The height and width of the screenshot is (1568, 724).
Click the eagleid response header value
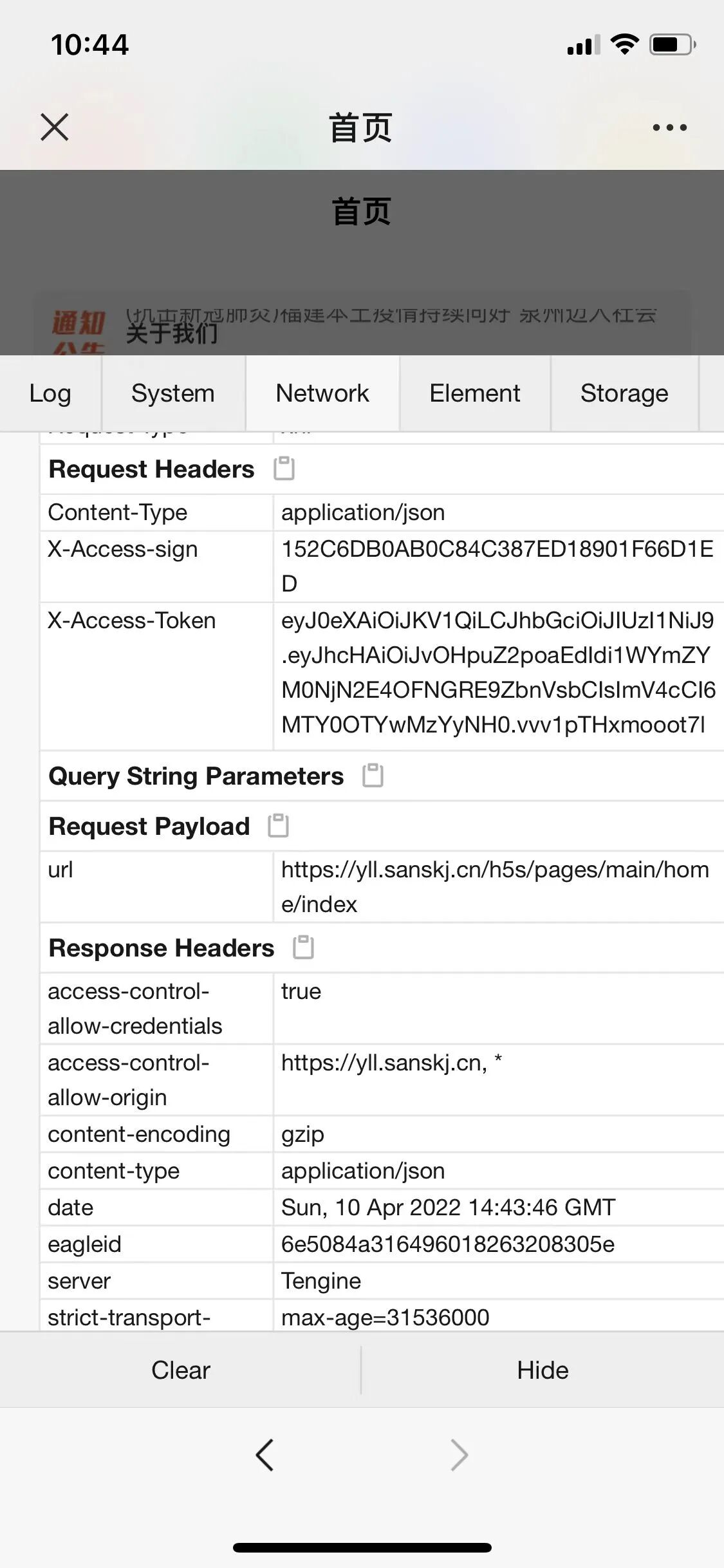pos(447,1244)
